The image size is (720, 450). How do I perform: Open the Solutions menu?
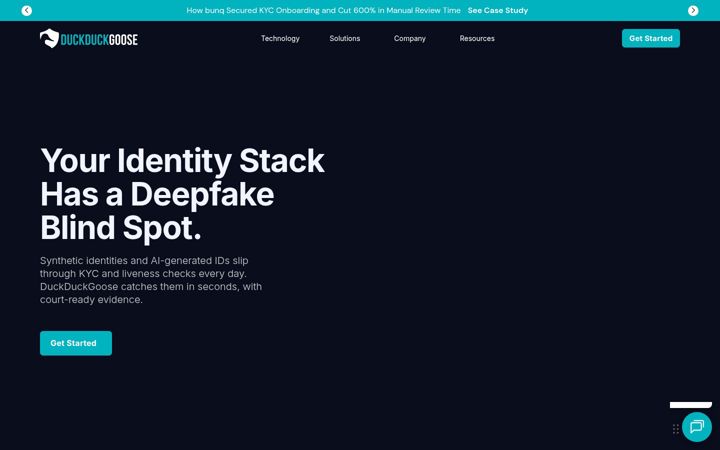[x=344, y=39]
